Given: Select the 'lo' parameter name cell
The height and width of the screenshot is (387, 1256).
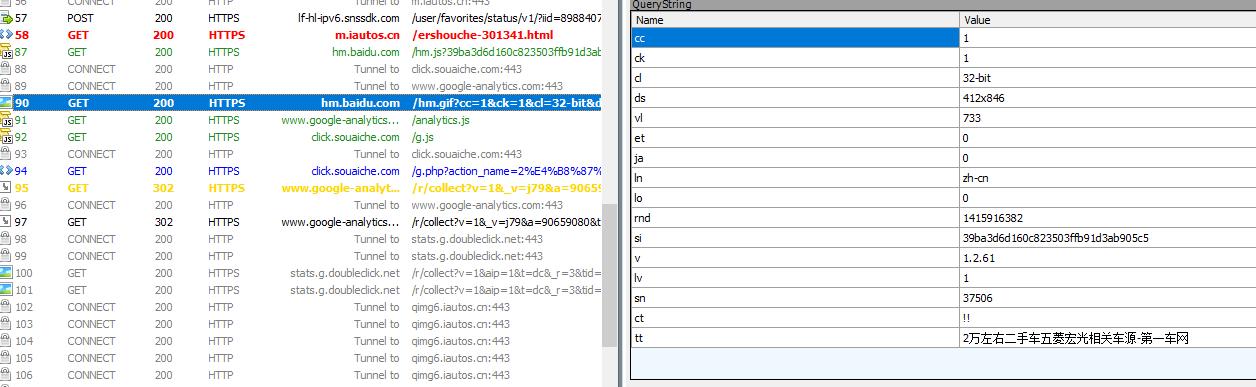Looking at the screenshot, I should pyautogui.click(x=795, y=198).
